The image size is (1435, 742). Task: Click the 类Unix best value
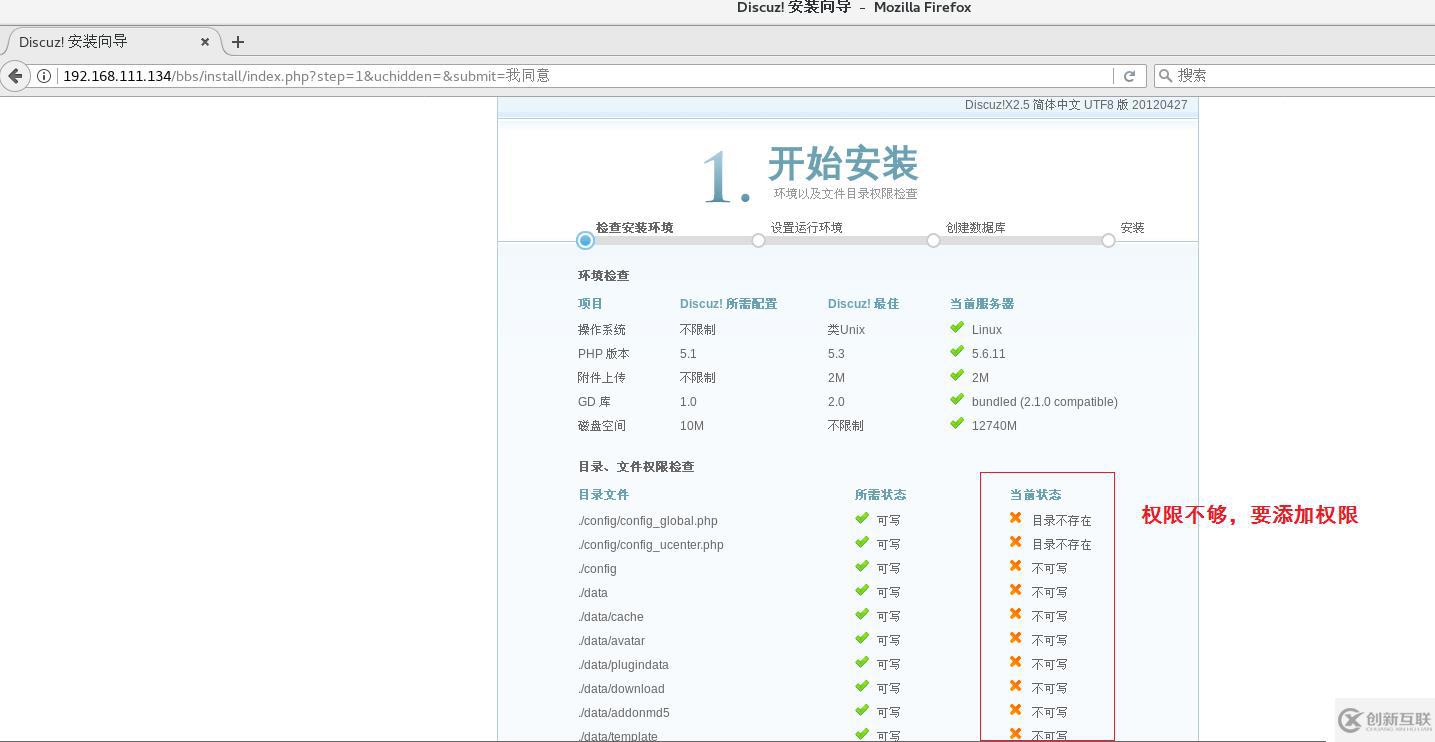[846, 330]
